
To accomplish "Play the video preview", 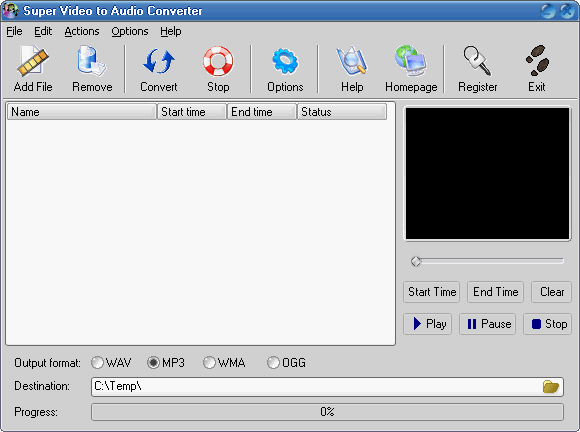I will pos(428,324).
